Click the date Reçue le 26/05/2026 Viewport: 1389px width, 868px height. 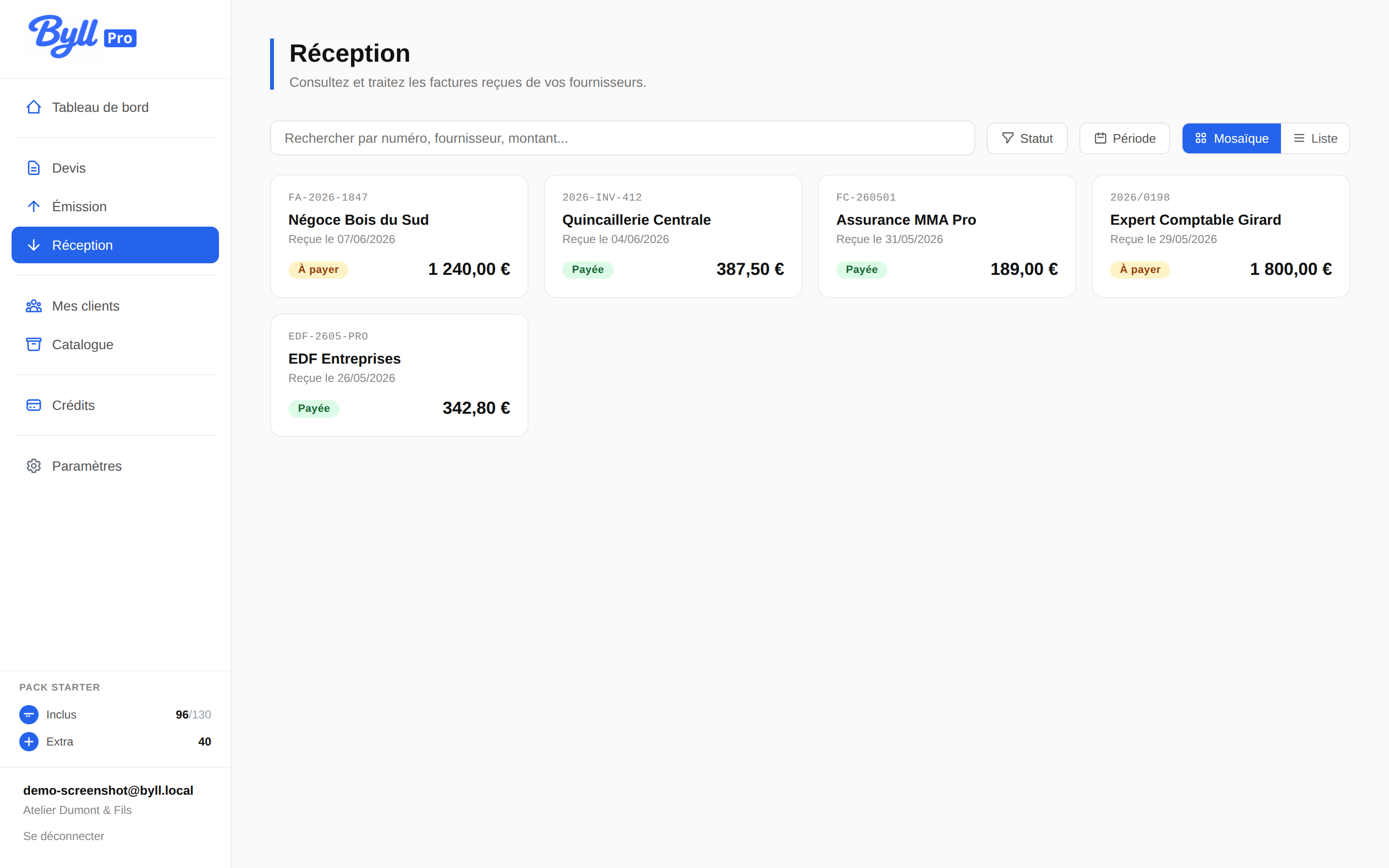[341, 379]
